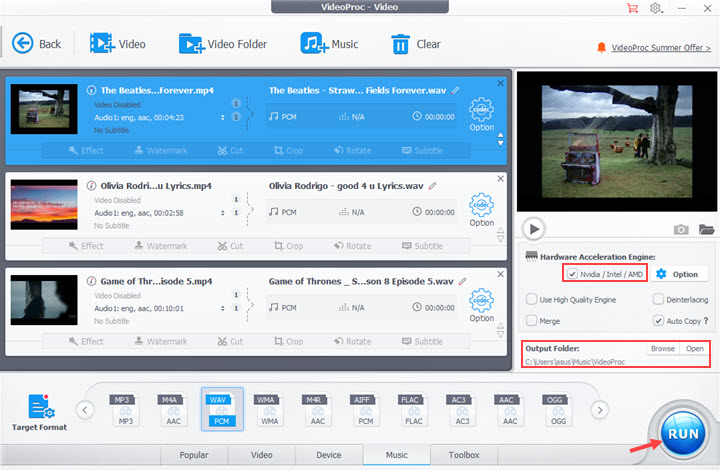The image size is (720, 470).
Task: Open settings gear in title bar
Action: pyautogui.click(x=656, y=8)
